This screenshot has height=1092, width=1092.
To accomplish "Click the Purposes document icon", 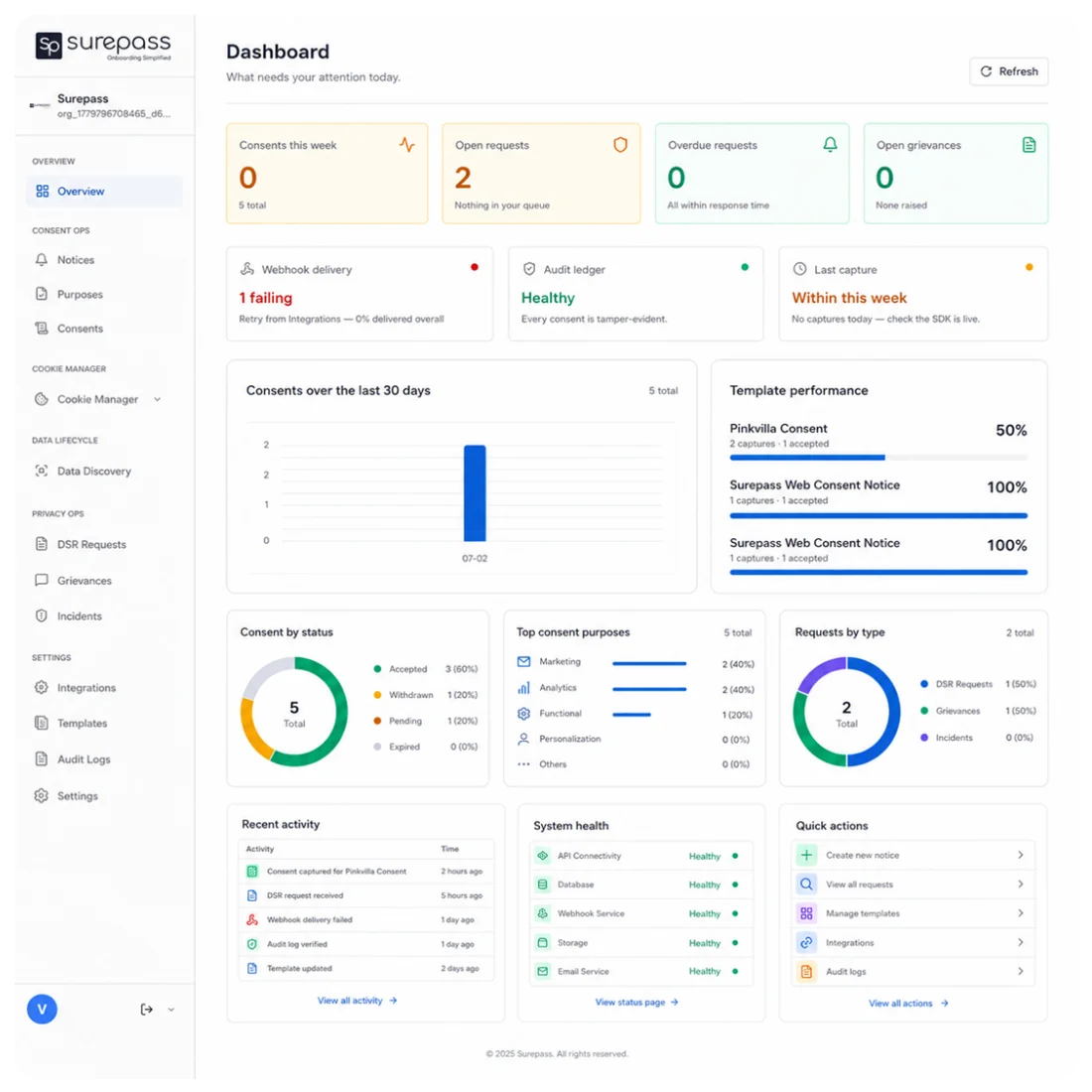I will click(42, 294).
